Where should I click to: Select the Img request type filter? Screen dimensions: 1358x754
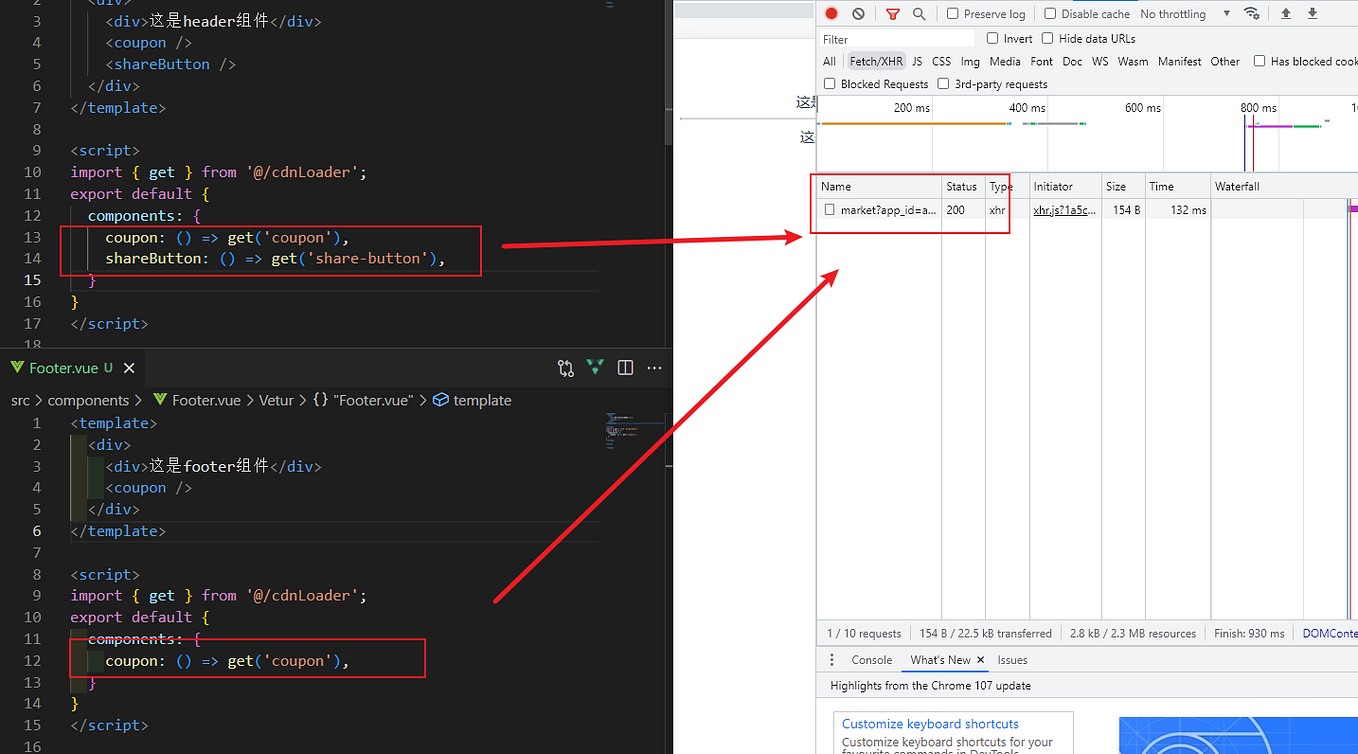pos(970,61)
